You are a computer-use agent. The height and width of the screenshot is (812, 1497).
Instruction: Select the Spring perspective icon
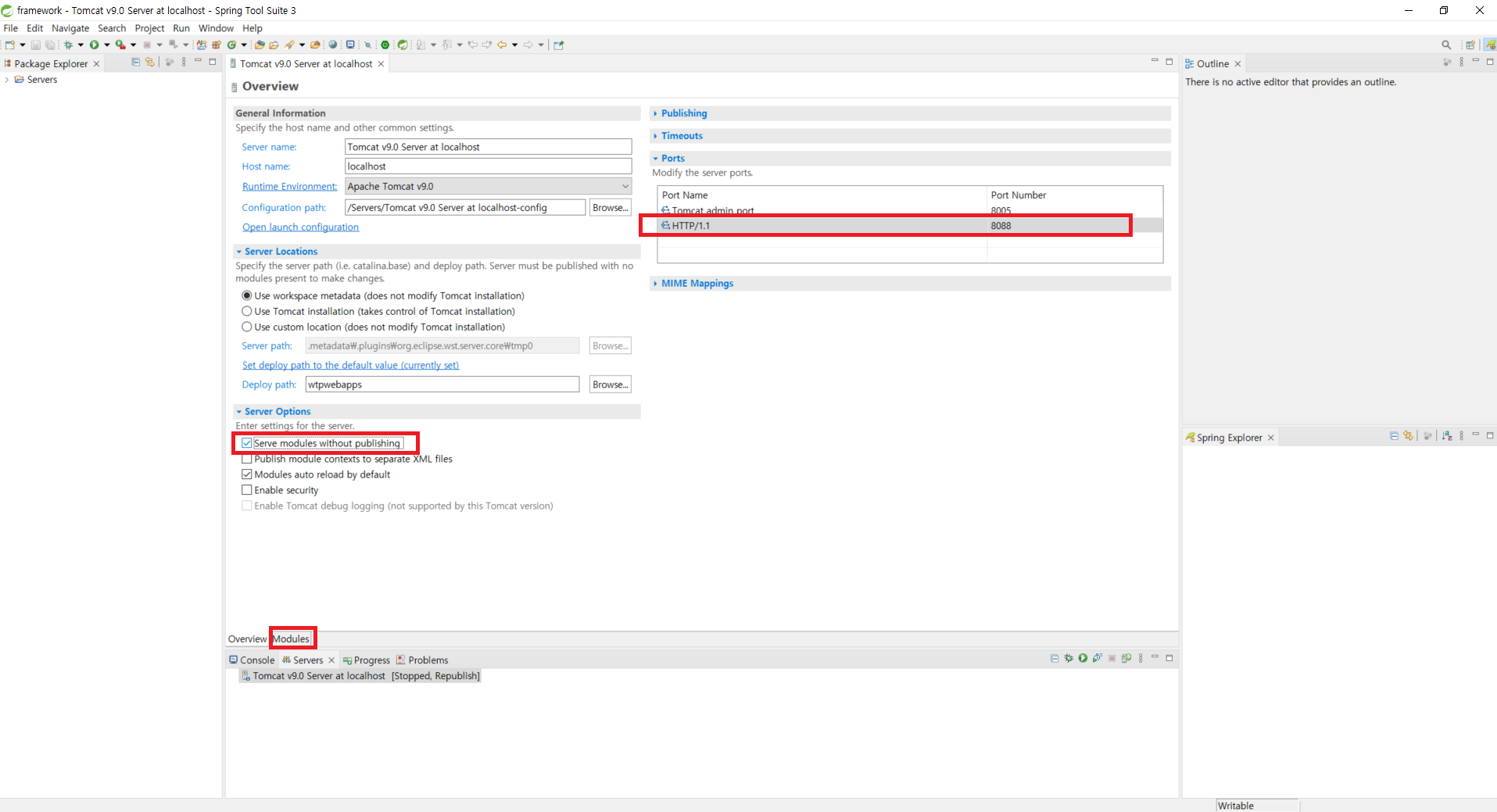(1490, 45)
